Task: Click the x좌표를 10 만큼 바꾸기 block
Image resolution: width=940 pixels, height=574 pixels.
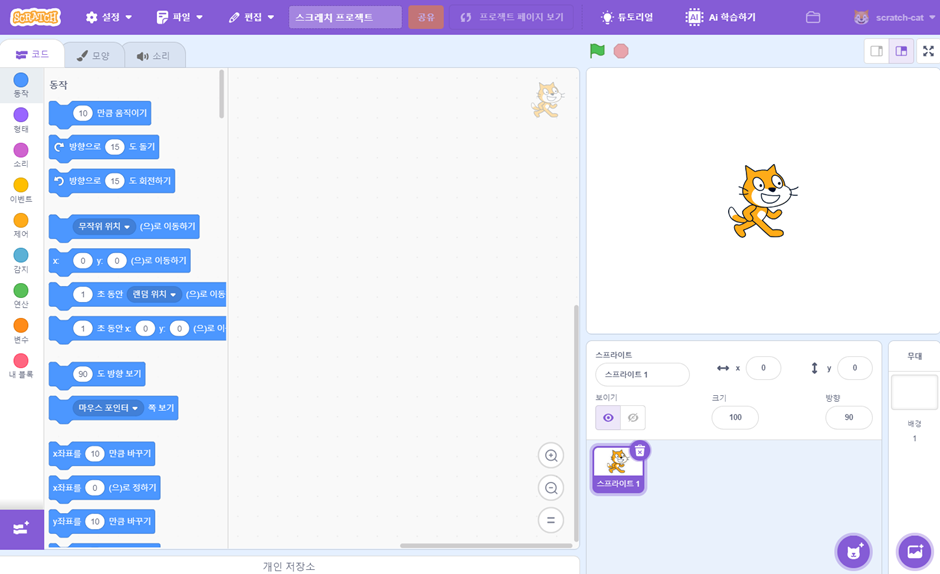Action: pos(102,454)
